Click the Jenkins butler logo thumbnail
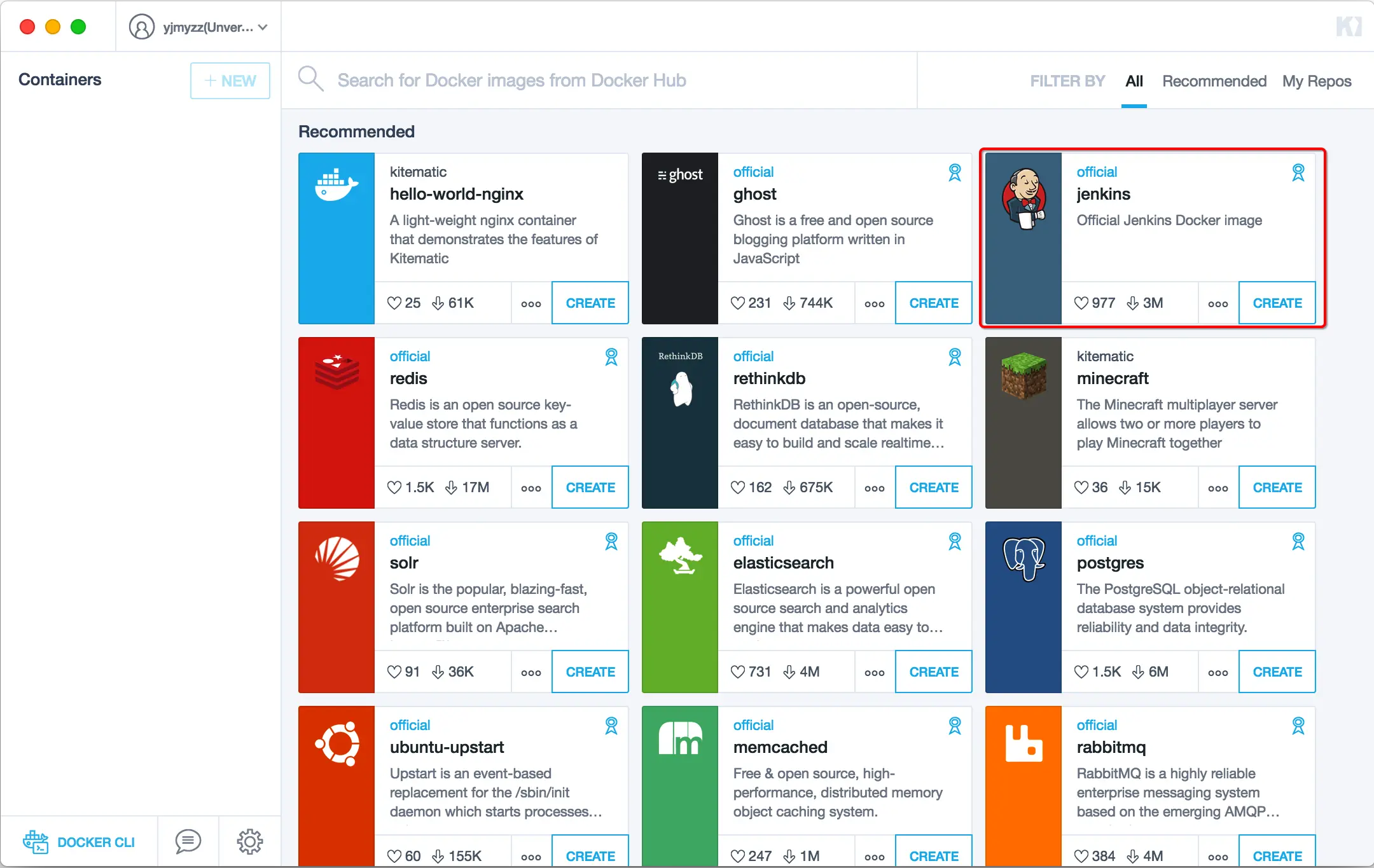 pyautogui.click(x=1023, y=199)
